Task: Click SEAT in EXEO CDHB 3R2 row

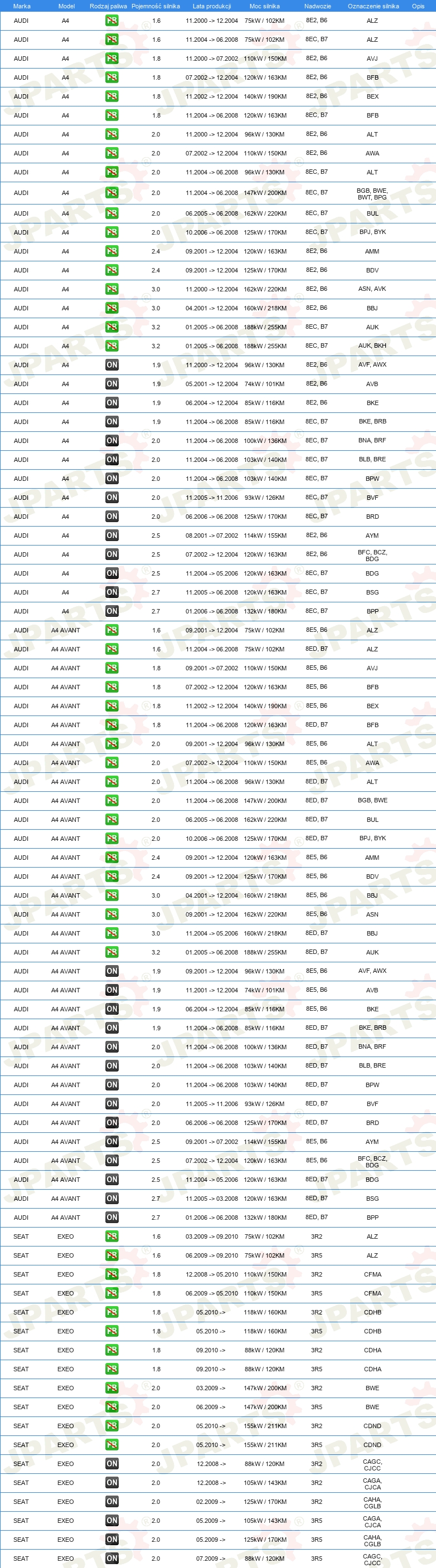Action: (21, 1312)
